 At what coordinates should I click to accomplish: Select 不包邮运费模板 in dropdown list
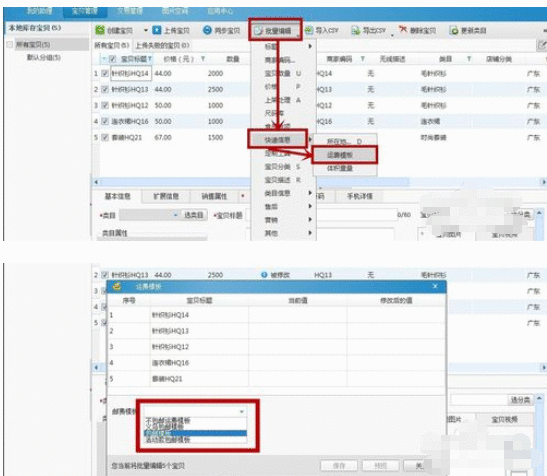[168, 421]
